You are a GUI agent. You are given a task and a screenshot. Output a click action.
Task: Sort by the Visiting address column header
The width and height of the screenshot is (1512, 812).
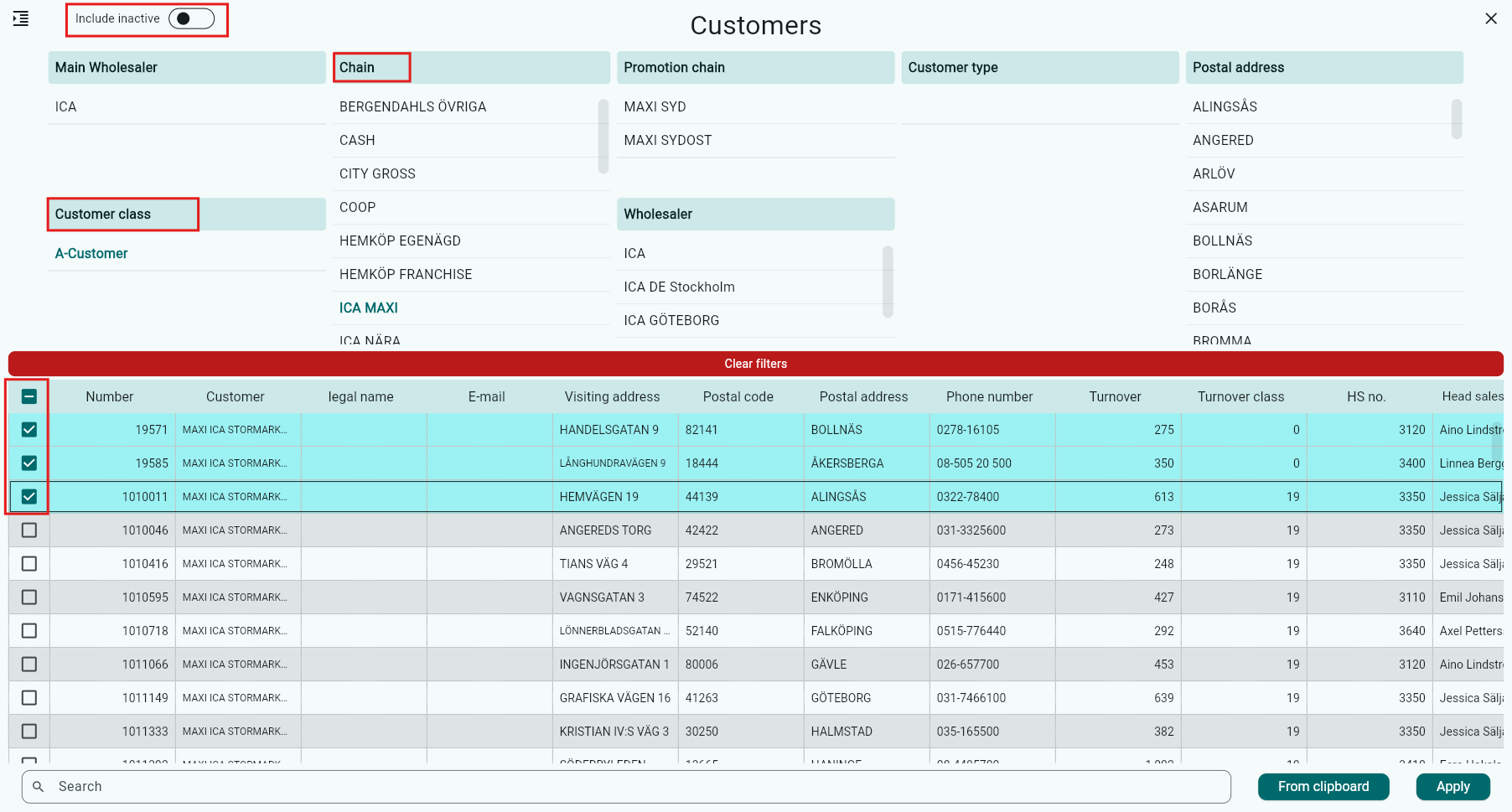pos(613,397)
